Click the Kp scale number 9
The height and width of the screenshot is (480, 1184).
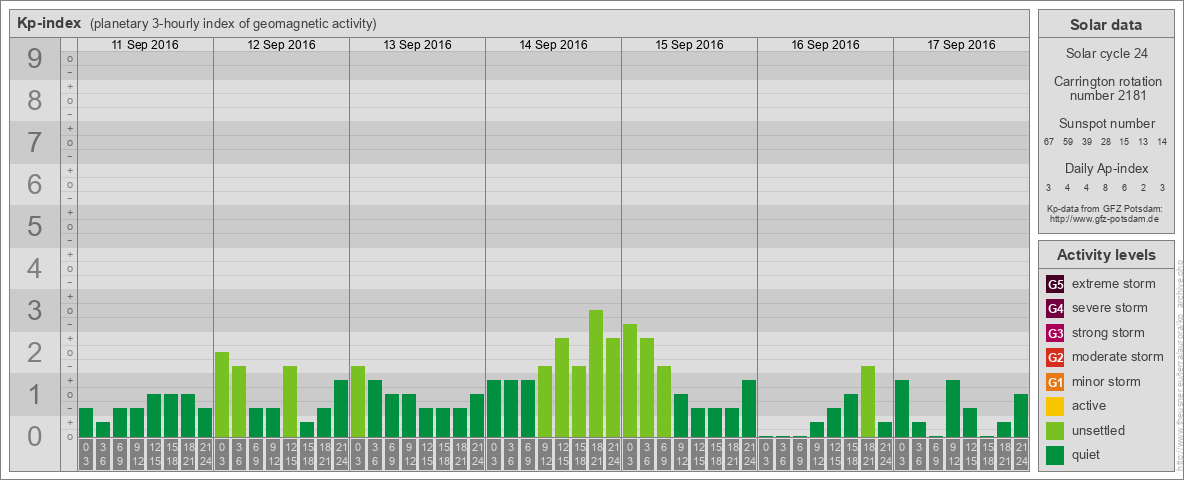(x=35, y=59)
